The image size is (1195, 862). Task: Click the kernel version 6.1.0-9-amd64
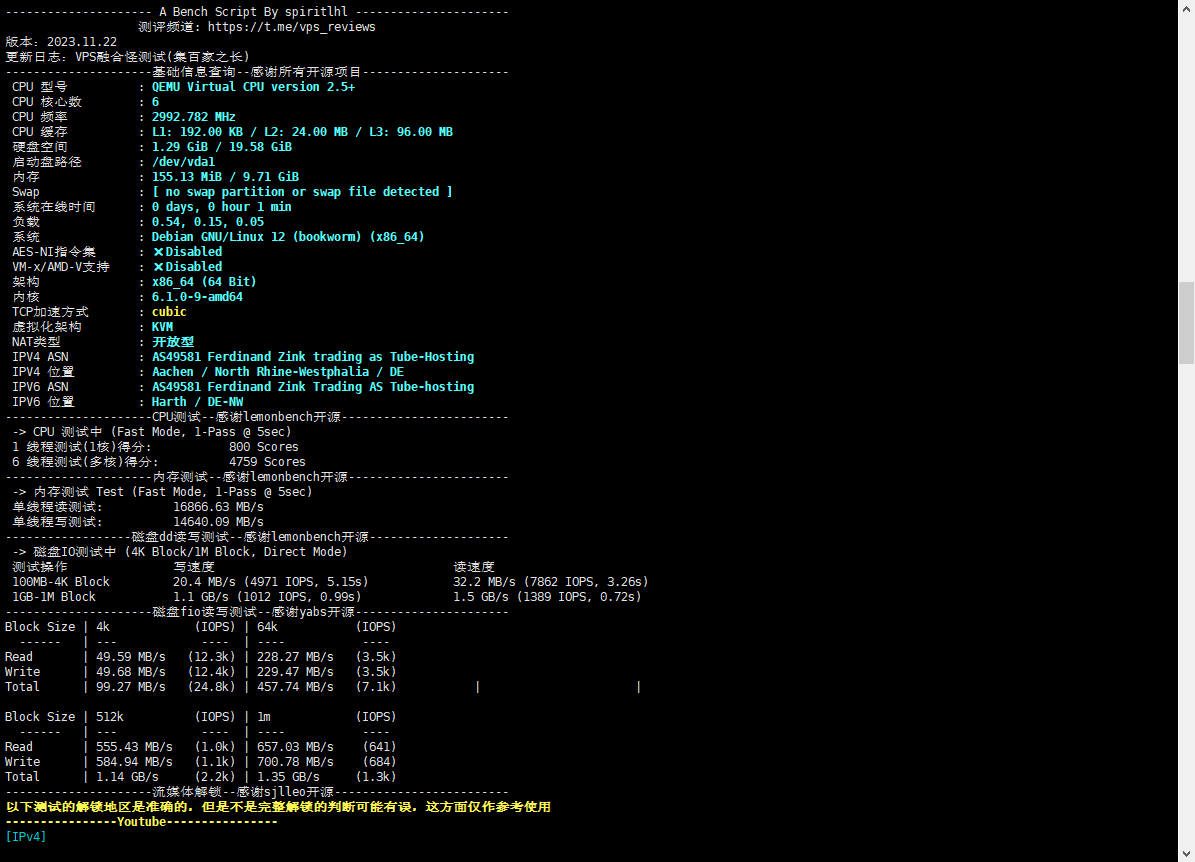click(197, 297)
